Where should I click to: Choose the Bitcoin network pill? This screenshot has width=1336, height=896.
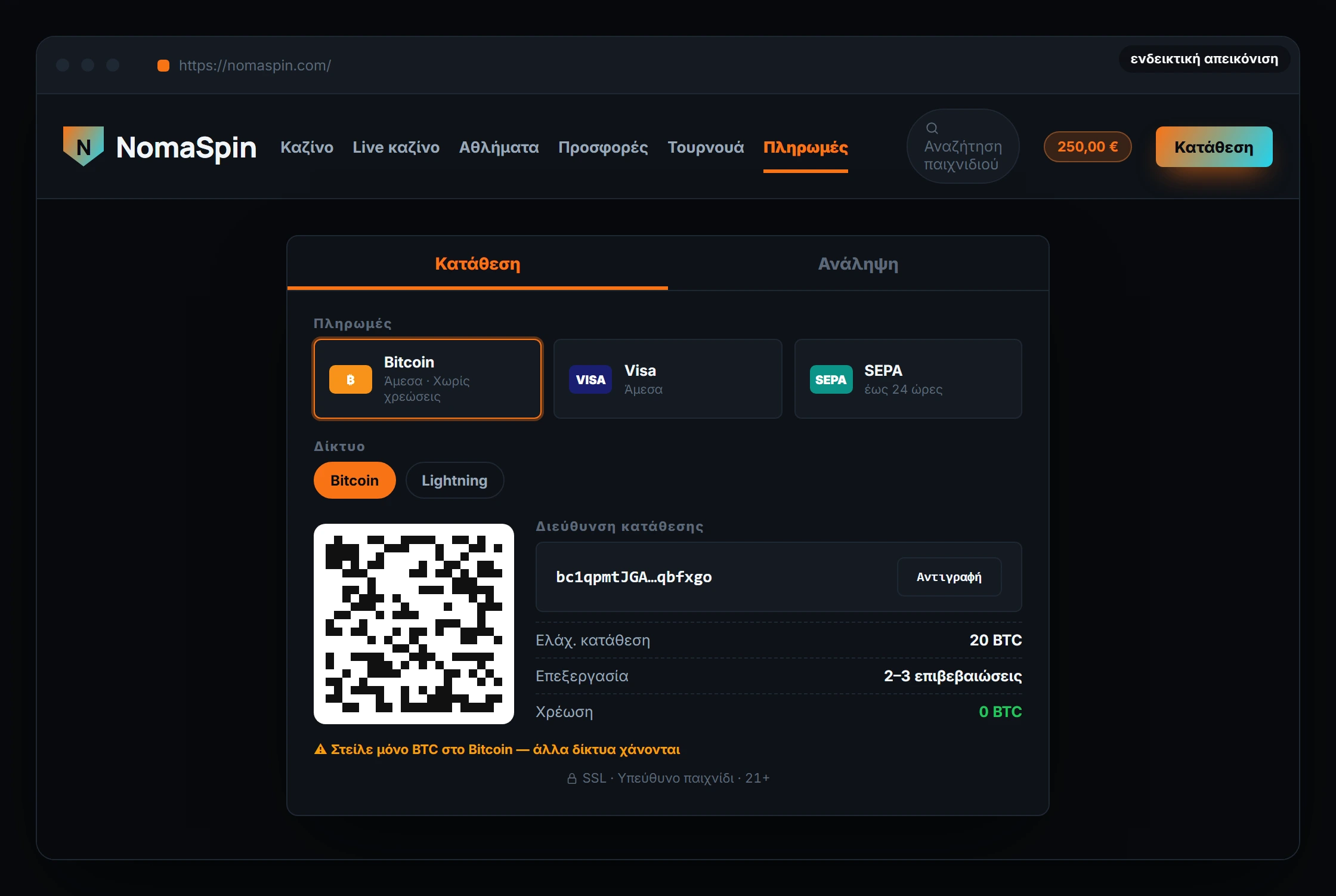354,480
